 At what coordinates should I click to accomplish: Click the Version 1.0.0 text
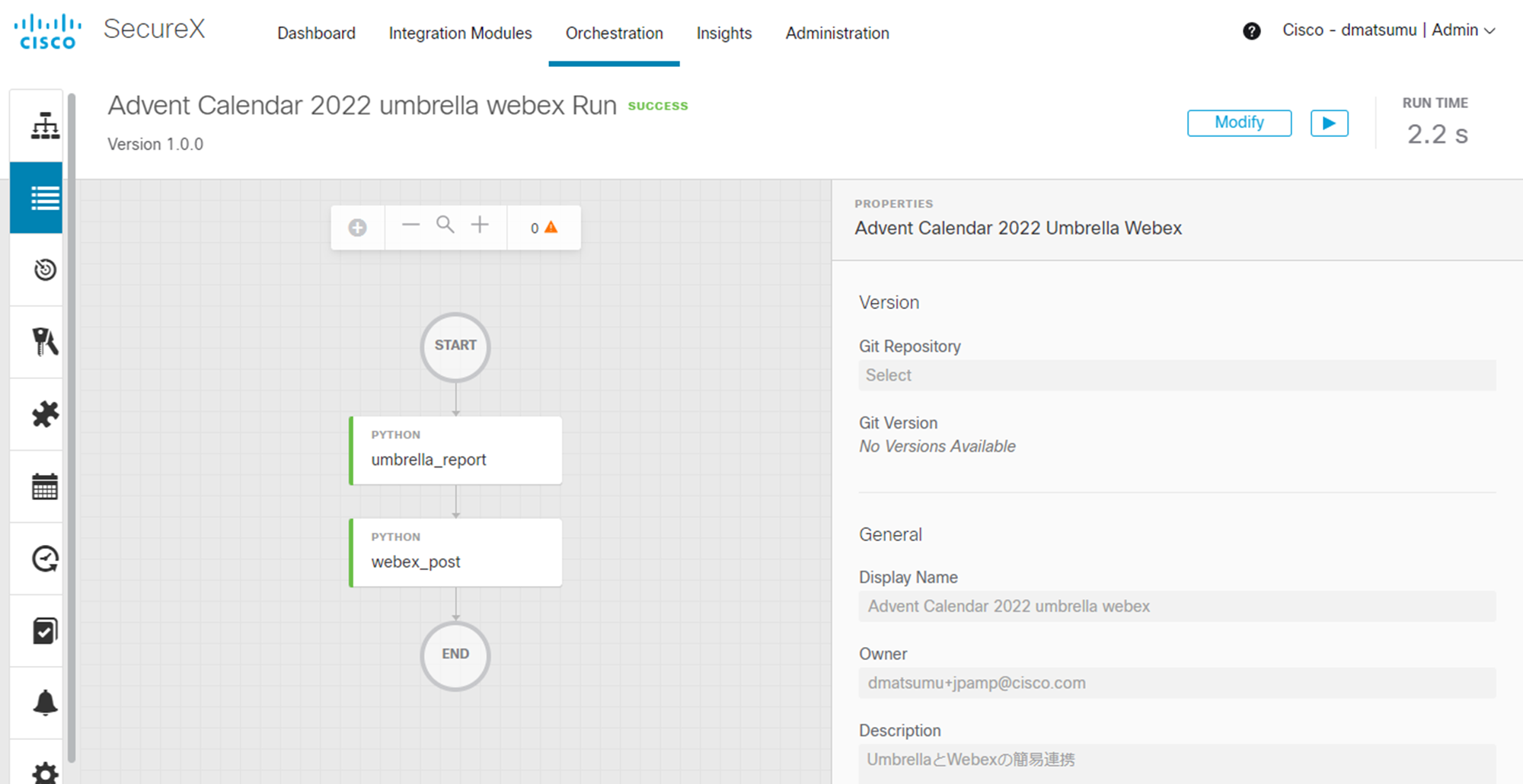tap(155, 145)
